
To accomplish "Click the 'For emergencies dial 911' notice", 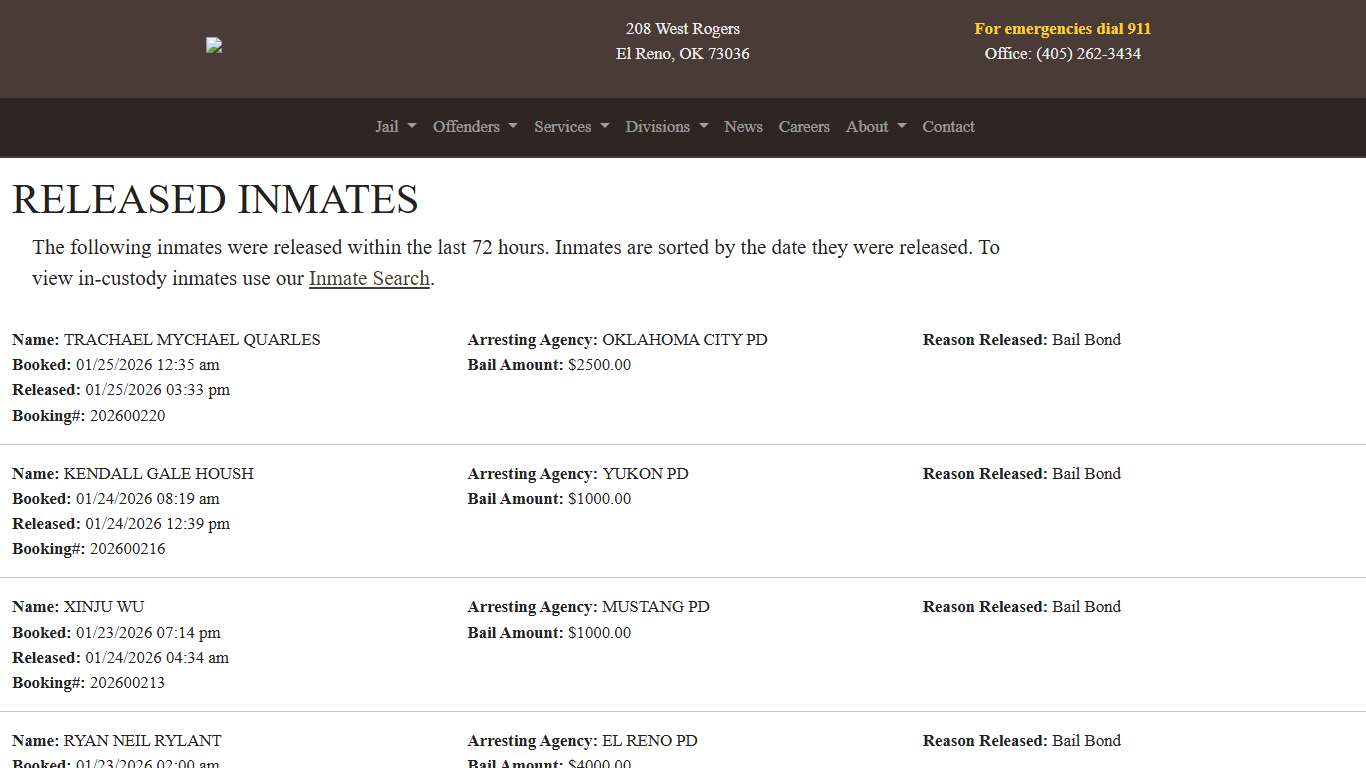I will pos(1062,29).
